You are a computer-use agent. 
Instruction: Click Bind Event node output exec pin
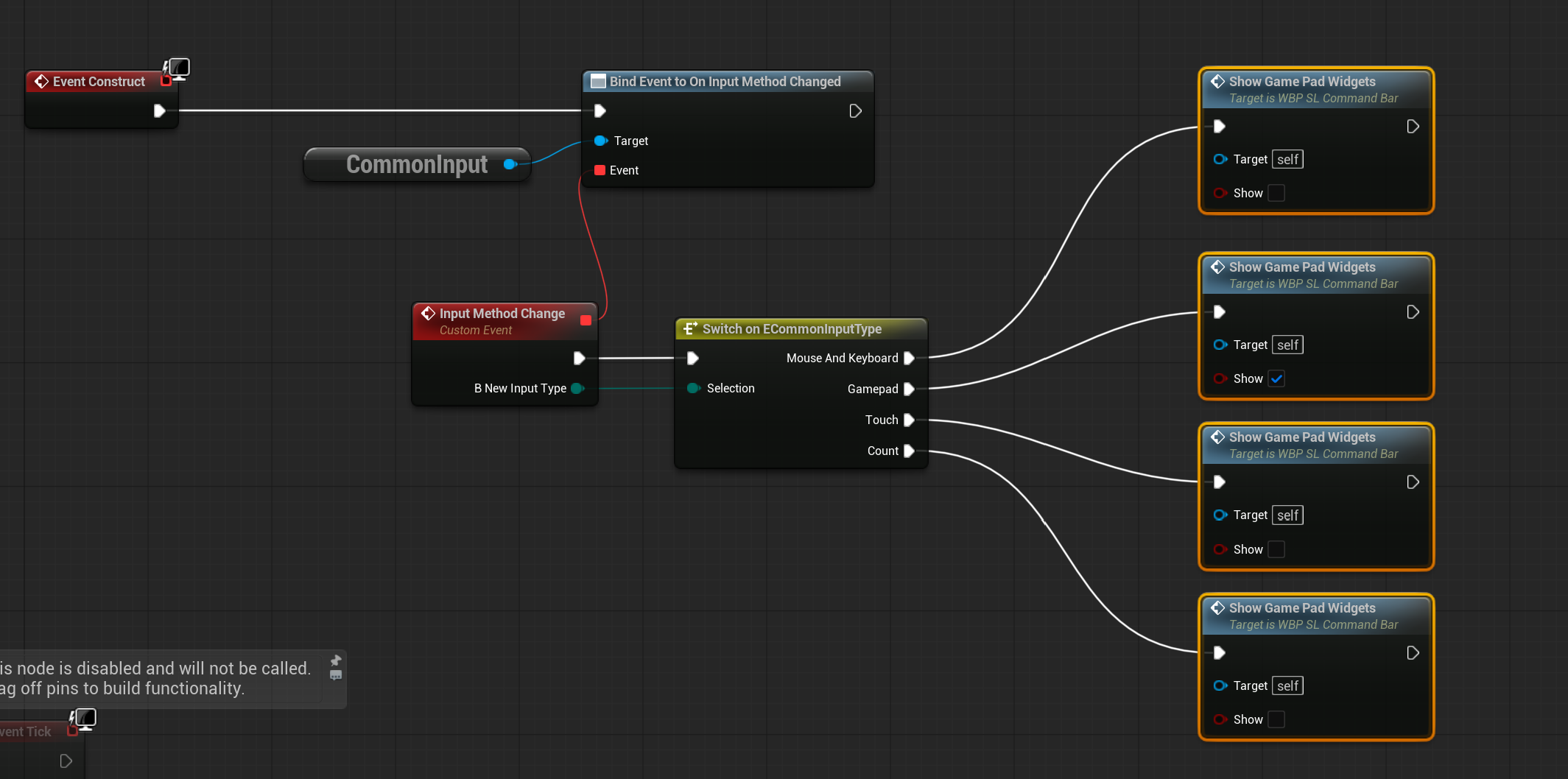[x=855, y=111]
